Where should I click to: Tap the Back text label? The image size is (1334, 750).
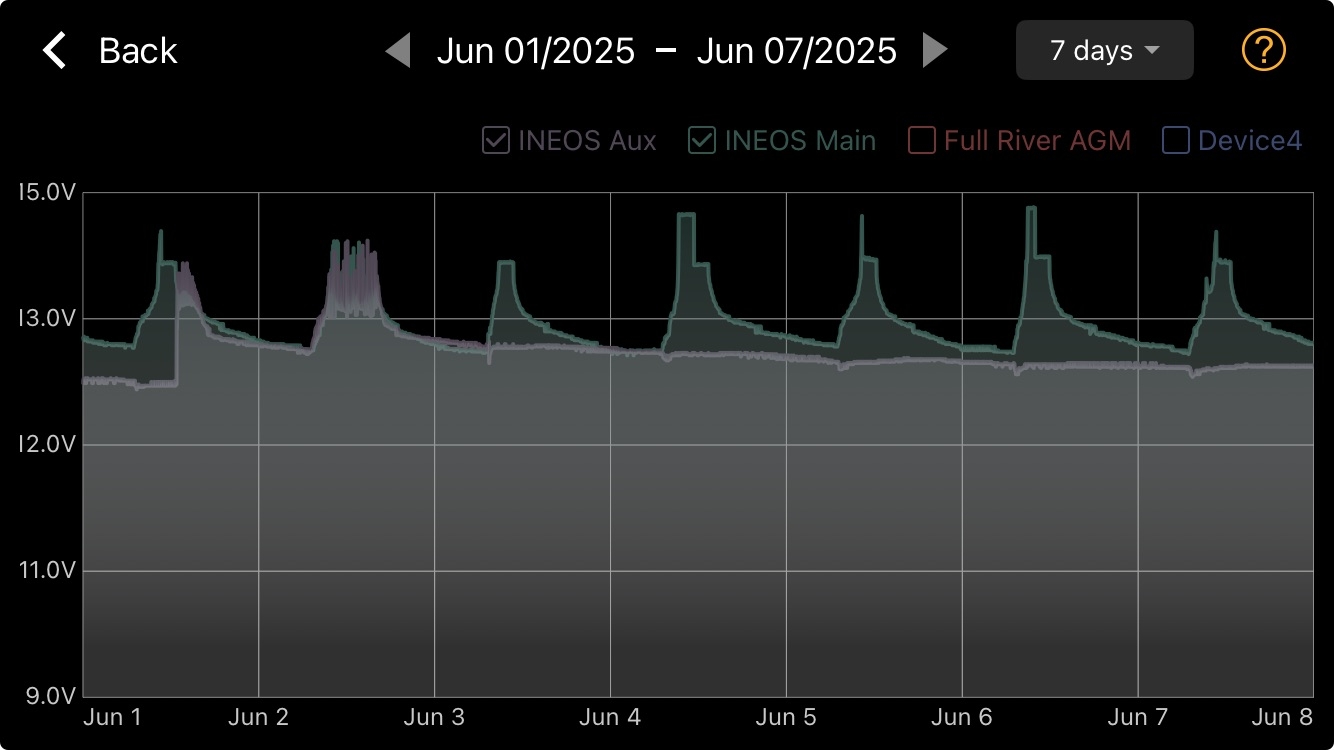tap(138, 50)
